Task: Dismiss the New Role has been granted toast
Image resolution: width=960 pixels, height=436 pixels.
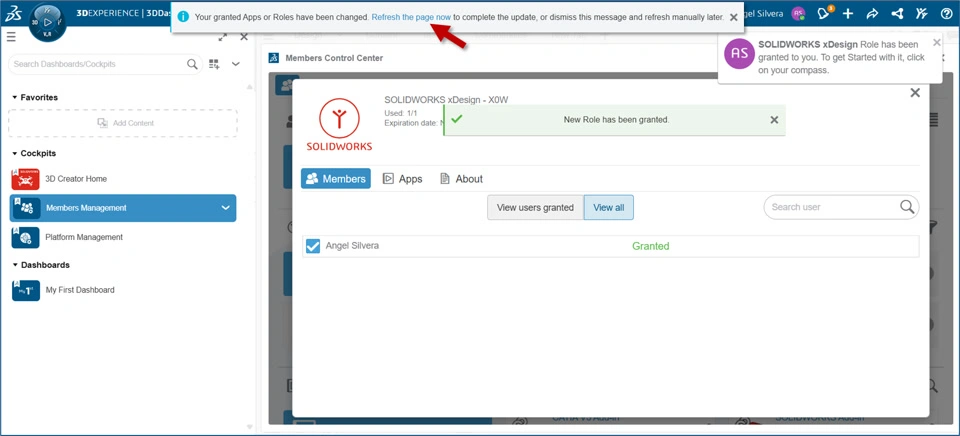Action: (774, 120)
